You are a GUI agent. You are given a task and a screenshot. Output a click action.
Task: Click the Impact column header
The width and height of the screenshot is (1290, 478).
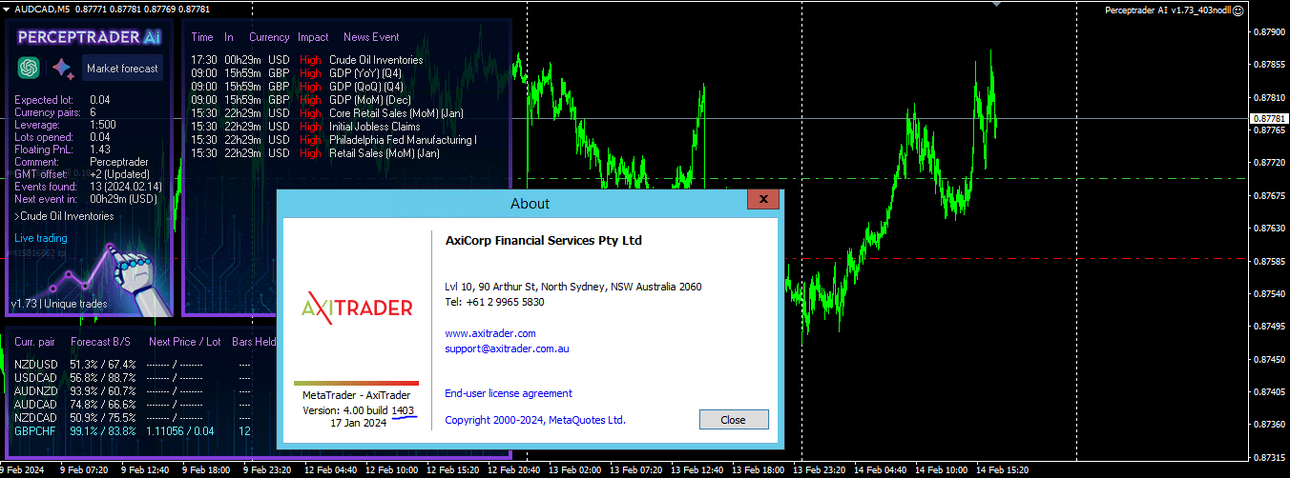(x=313, y=37)
